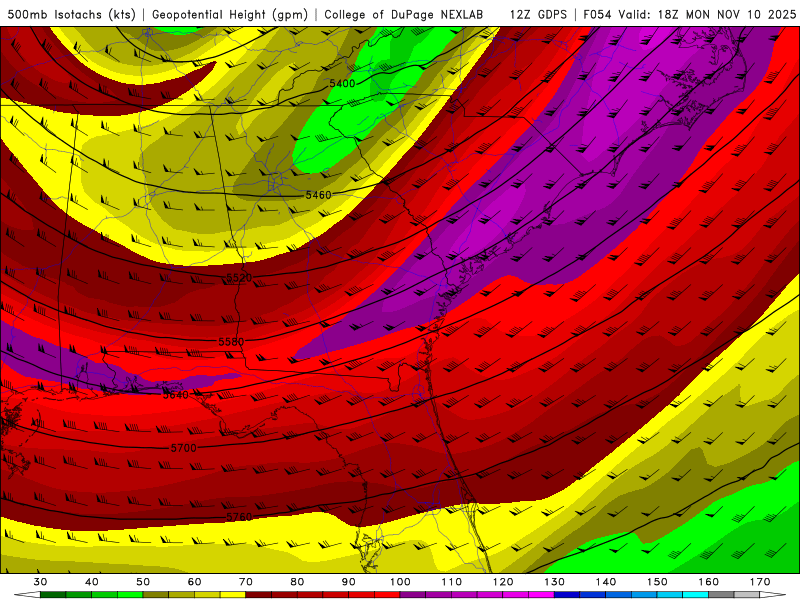Click the 90 value on the color scale
This screenshot has width=800, height=600.
point(348,582)
